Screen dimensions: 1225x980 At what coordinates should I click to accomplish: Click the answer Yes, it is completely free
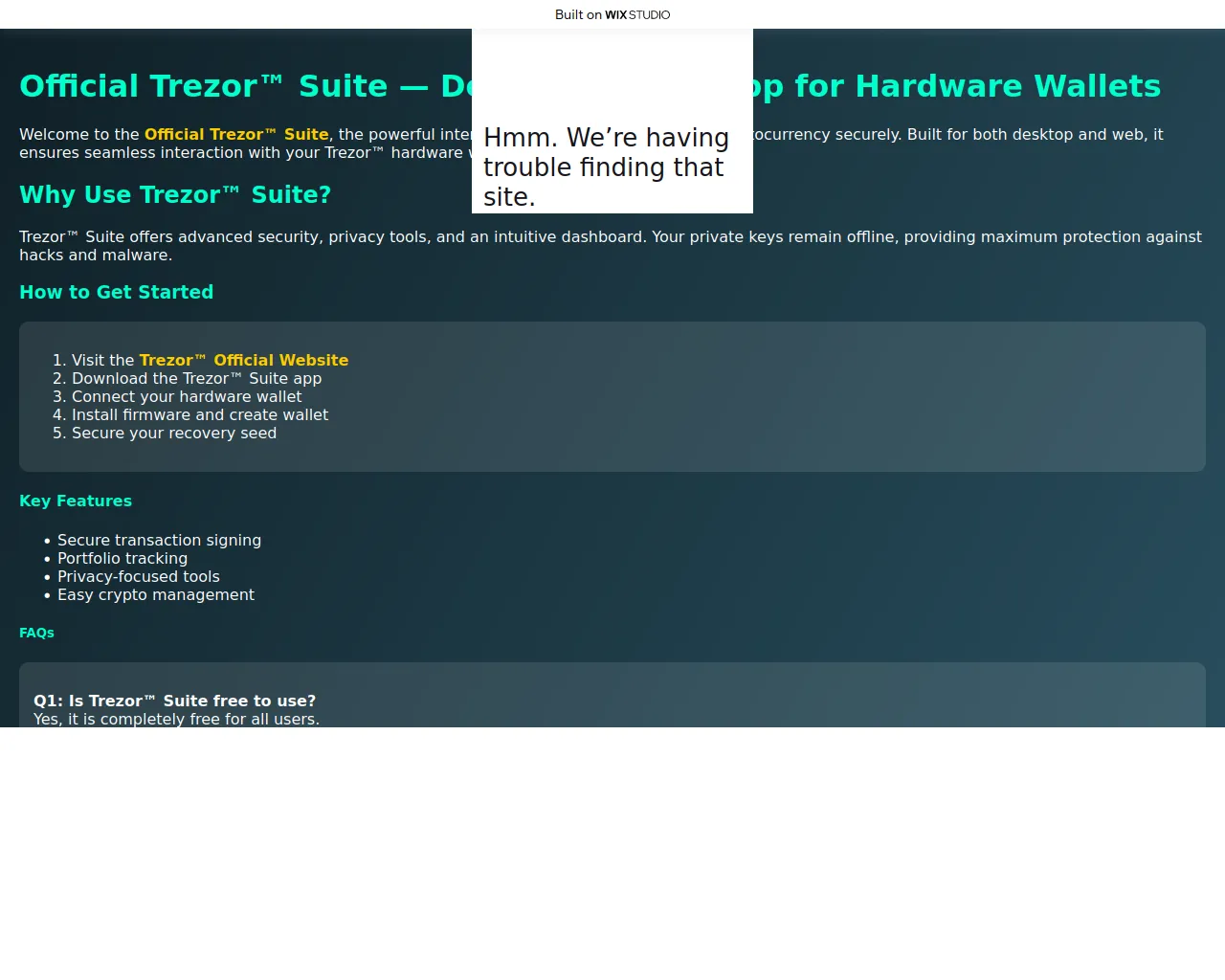point(176,719)
